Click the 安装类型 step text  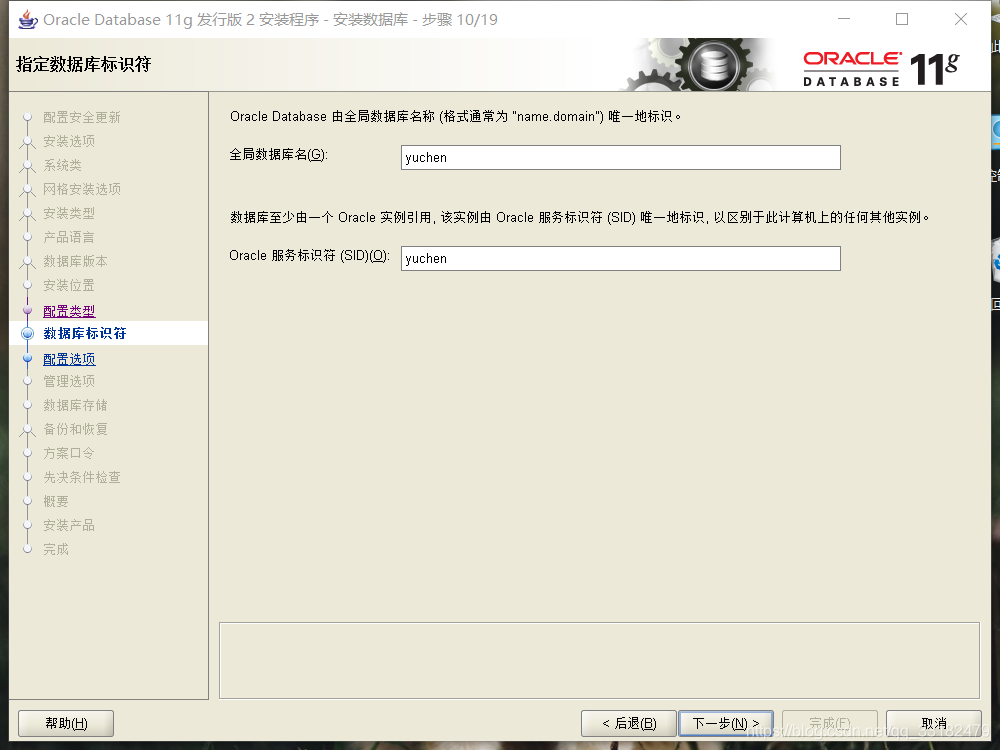69,213
